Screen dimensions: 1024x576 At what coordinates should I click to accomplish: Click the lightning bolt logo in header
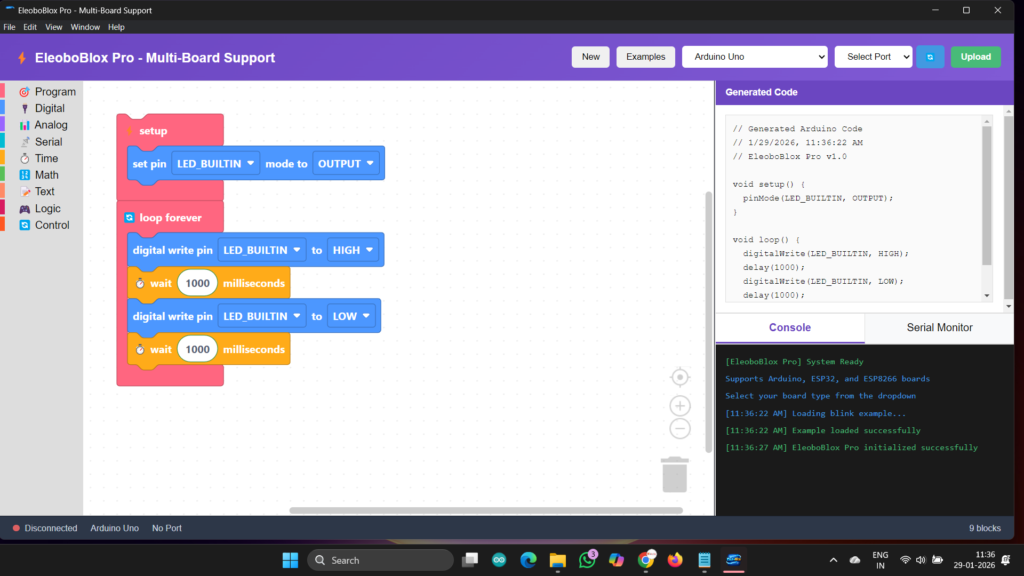pos(22,57)
